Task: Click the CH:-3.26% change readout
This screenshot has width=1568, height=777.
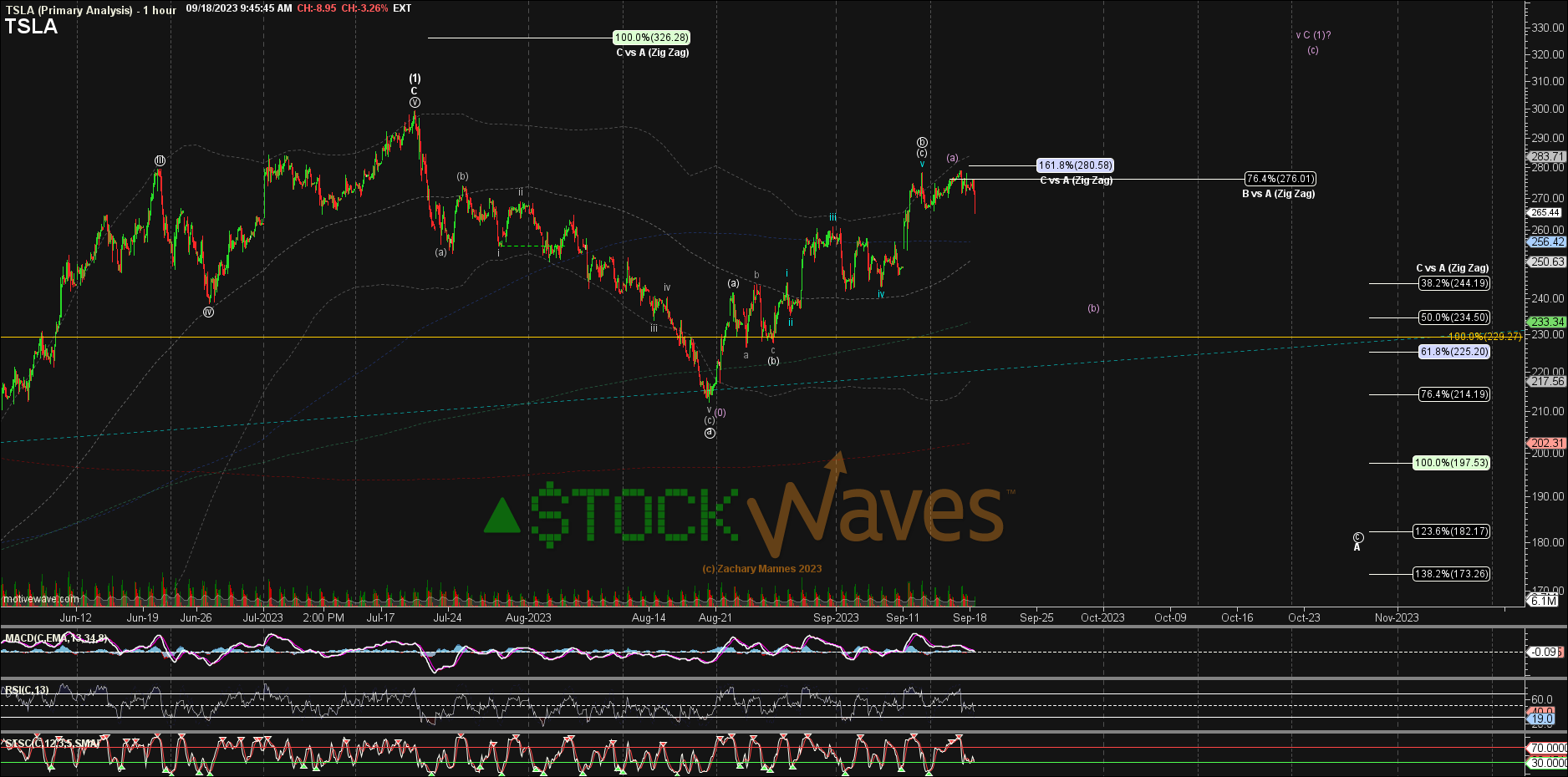Action: tap(364, 8)
